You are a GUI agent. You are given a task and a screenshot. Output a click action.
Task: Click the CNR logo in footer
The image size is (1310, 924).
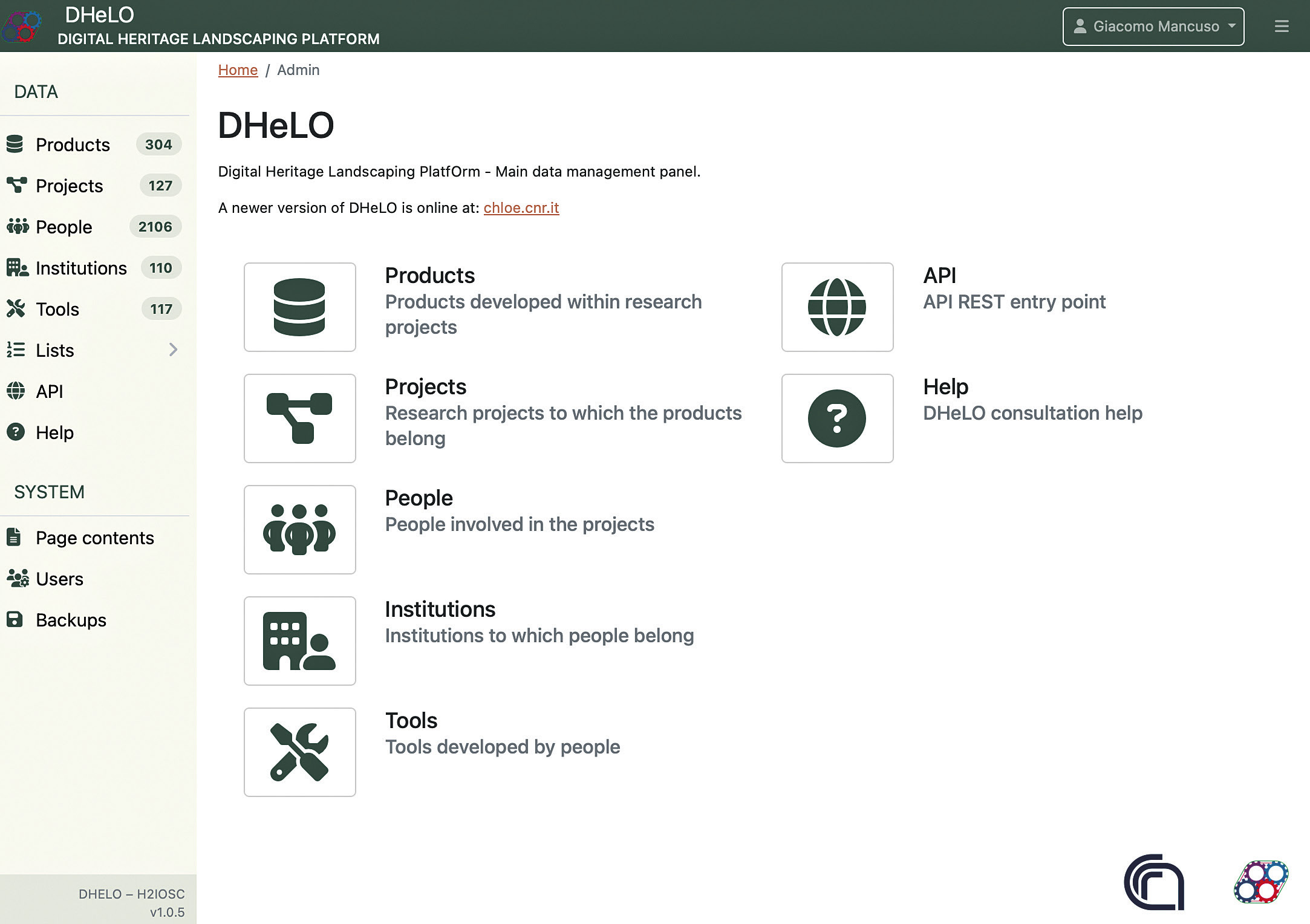point(1154,882)
